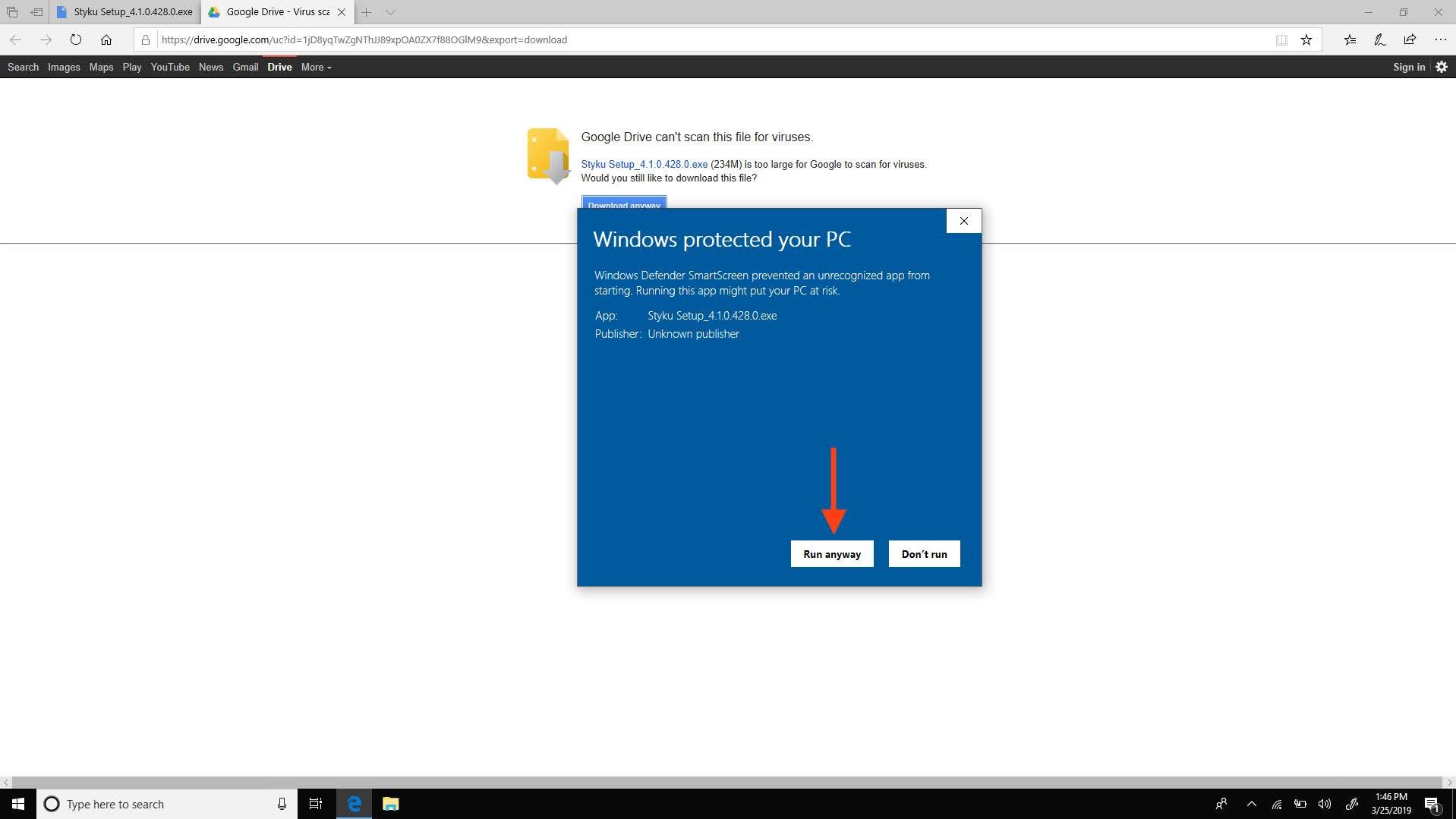Click Sign in link
The height and width of the screenshot is (819, 1456).
pyautogui.click(x=1408, y=67)
